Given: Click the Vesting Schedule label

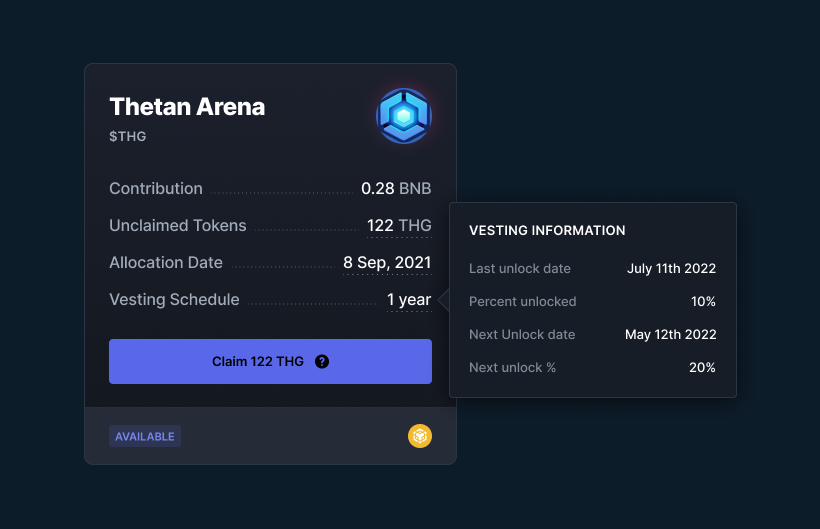Looking at the screenshot, I should click(174, 300).
